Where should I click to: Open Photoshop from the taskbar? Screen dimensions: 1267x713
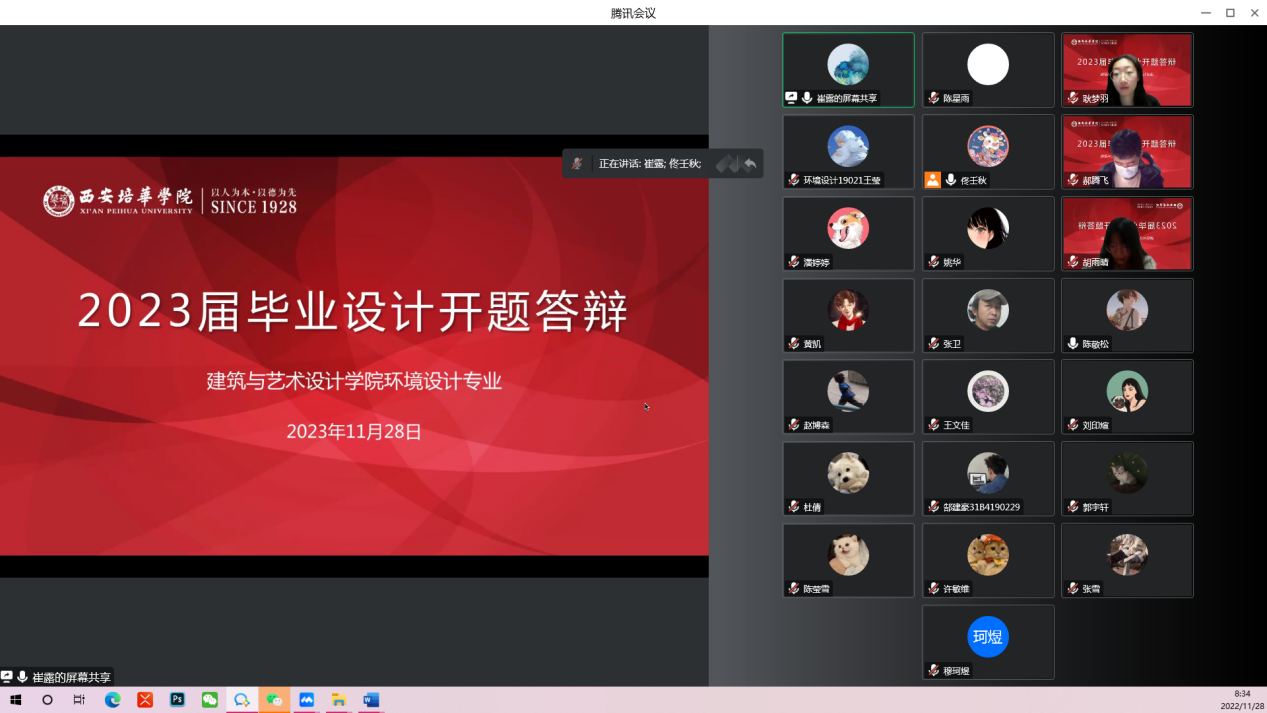click(177, 700)
